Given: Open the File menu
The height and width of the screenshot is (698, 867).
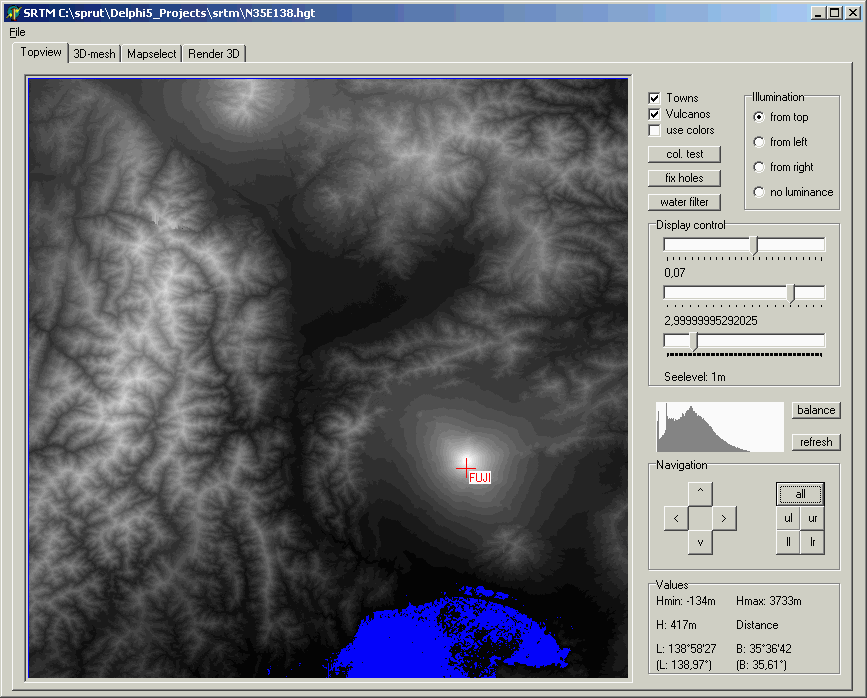Looking at the screenshot, I should 17,32.
